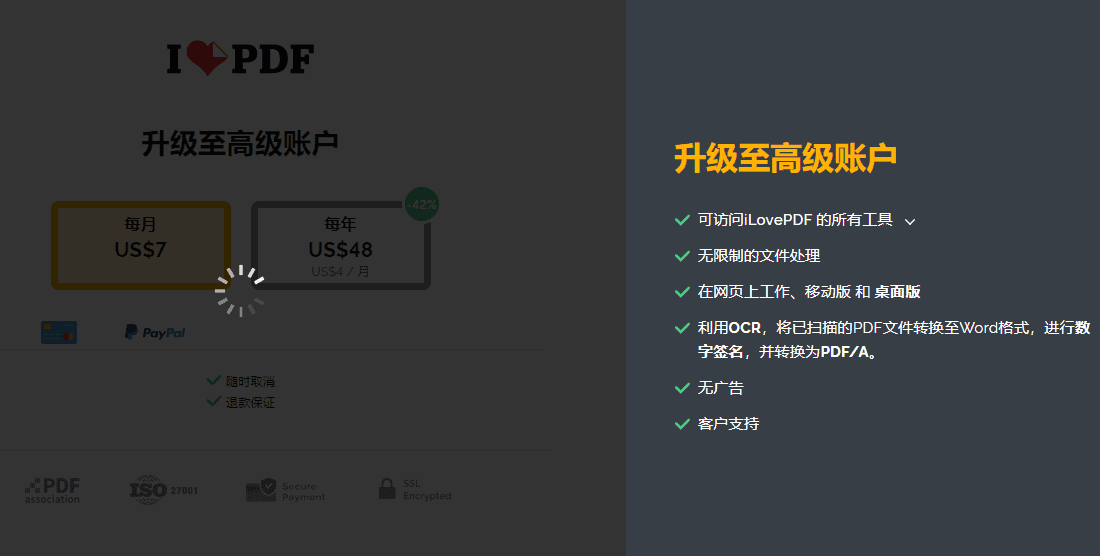Viewport: 1100px width, 556px height.
Task: Click the black 升级至高级账户 heading on left
Action: click(240, 143)
